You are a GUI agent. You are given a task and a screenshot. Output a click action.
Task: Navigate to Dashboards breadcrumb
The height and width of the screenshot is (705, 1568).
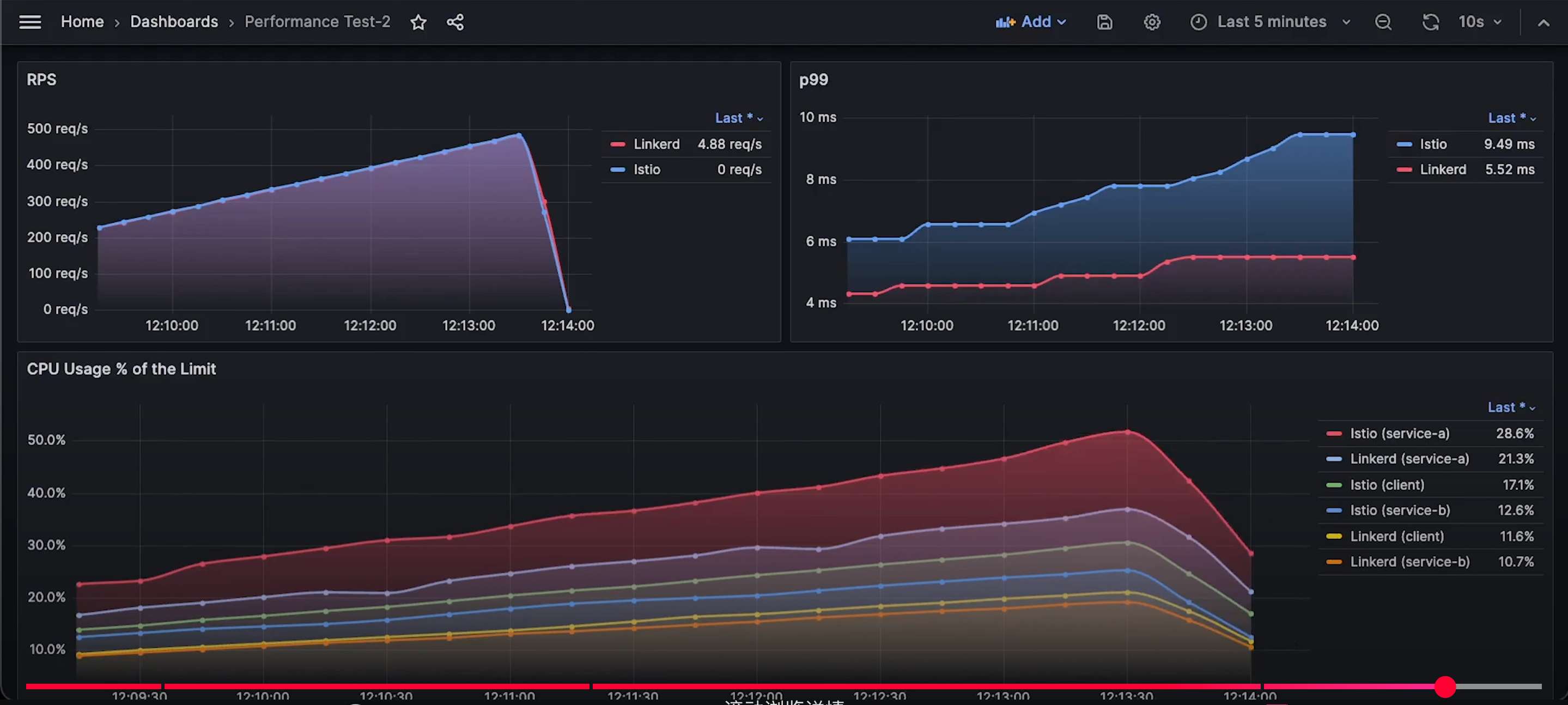[174, 22]
